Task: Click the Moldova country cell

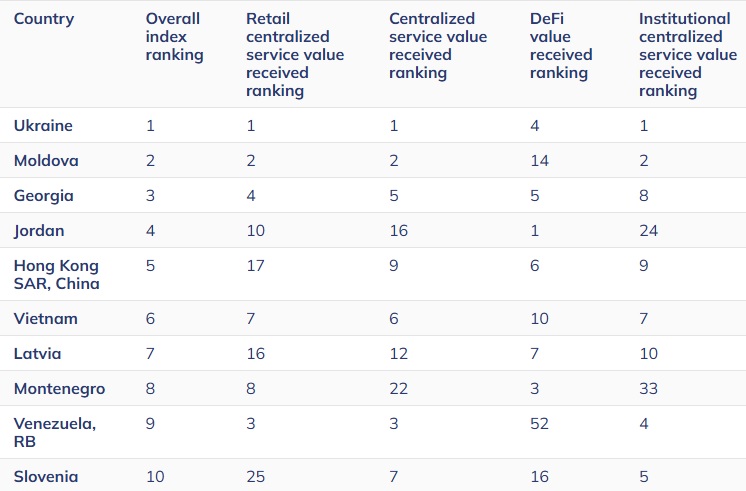Action: pos(46,161)
